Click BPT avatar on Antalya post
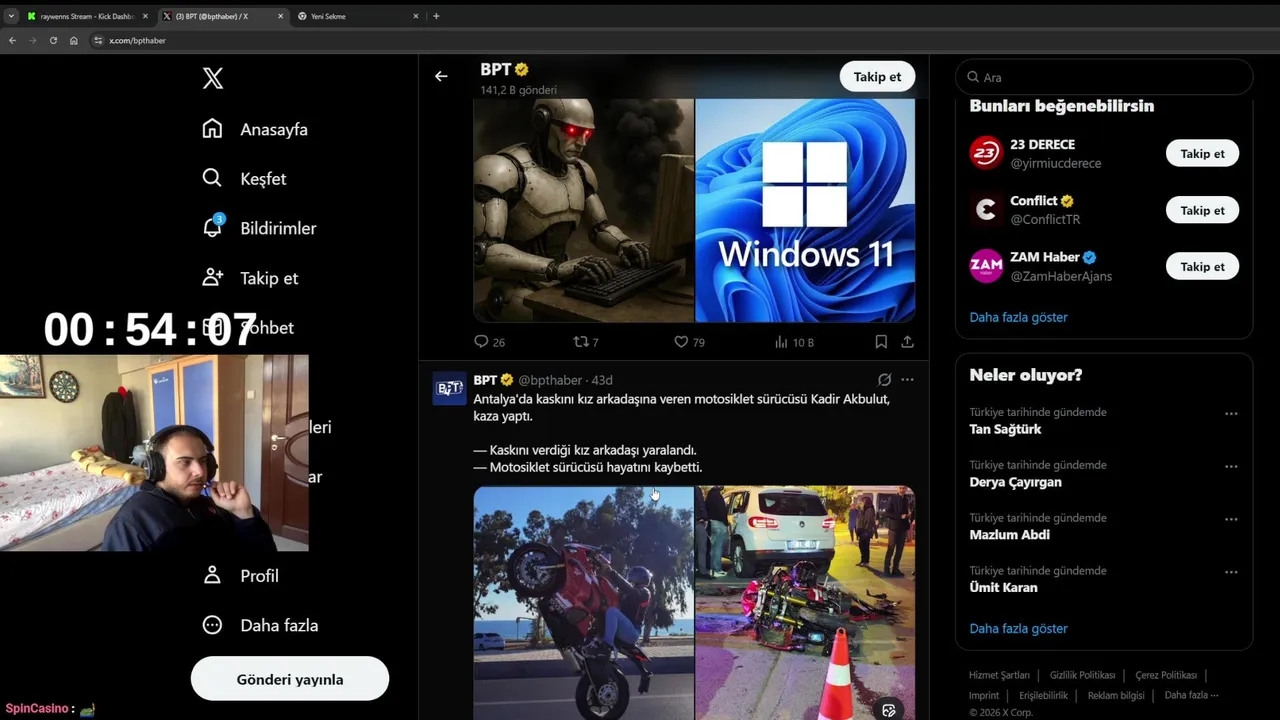1280x720 pixels. pos(449,388)
